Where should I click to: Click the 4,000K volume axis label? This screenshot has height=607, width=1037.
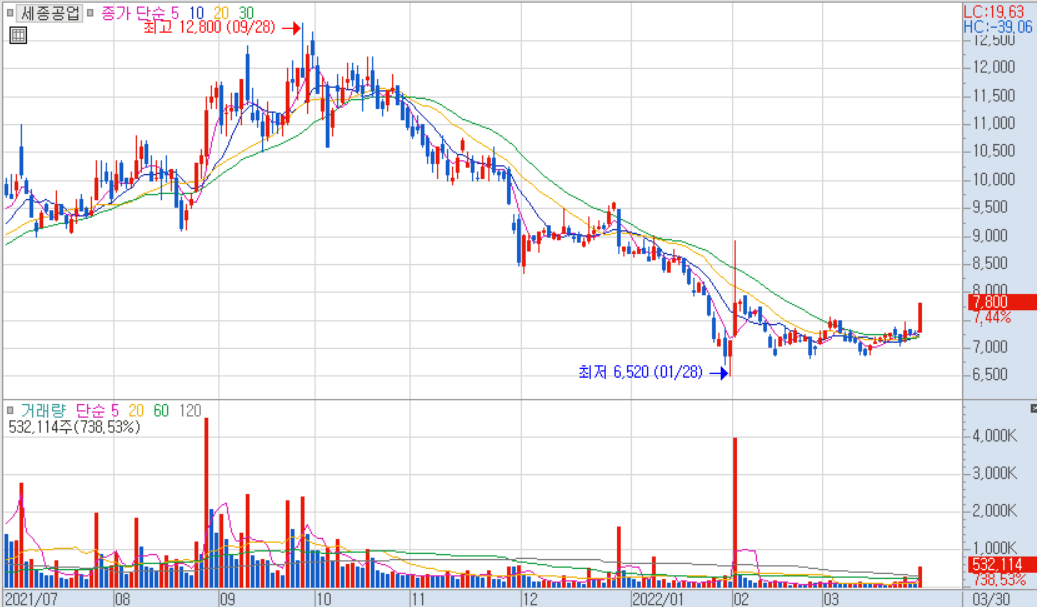pyautogui.click(x=995, y=436)
